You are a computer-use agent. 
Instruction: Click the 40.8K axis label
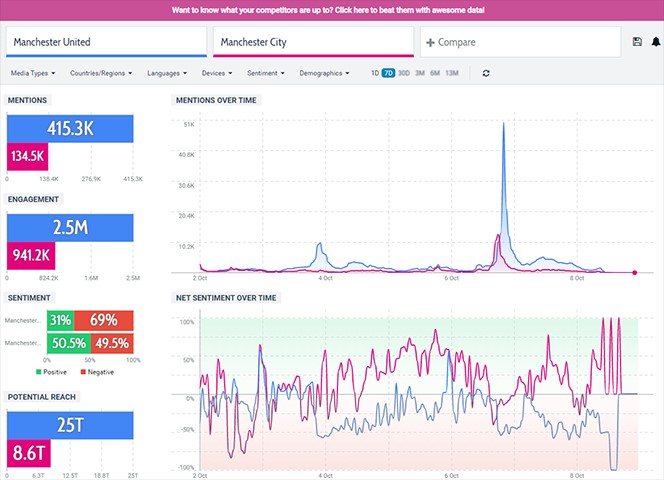point(186,155)
